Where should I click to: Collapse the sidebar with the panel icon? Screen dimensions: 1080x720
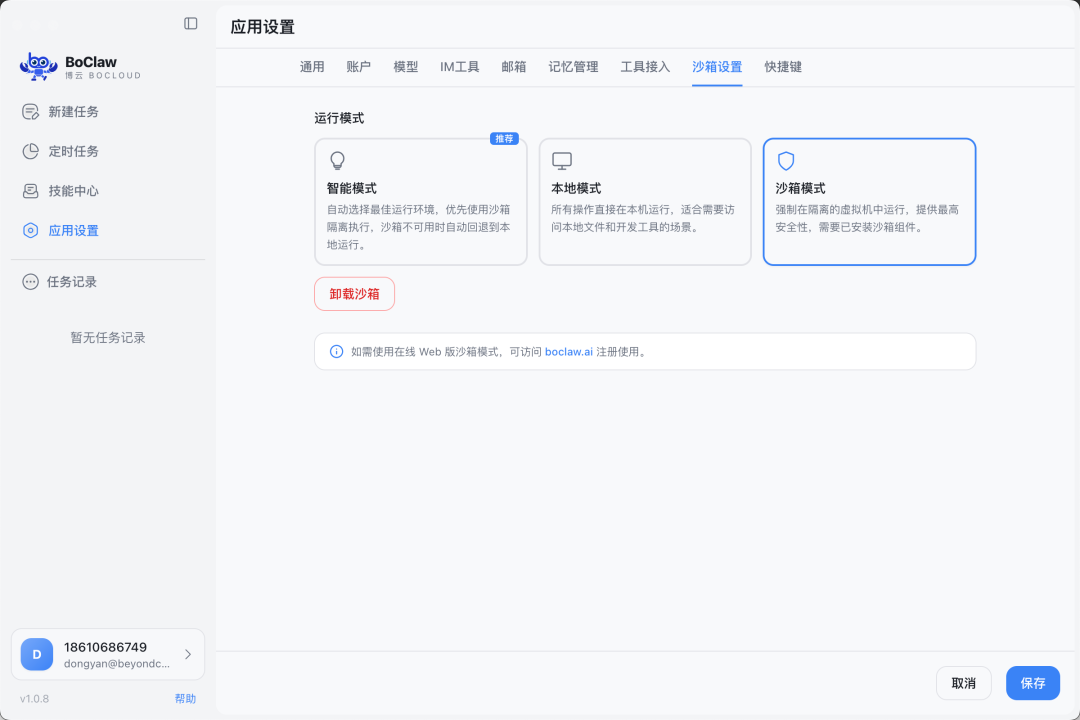coord(190,23)
